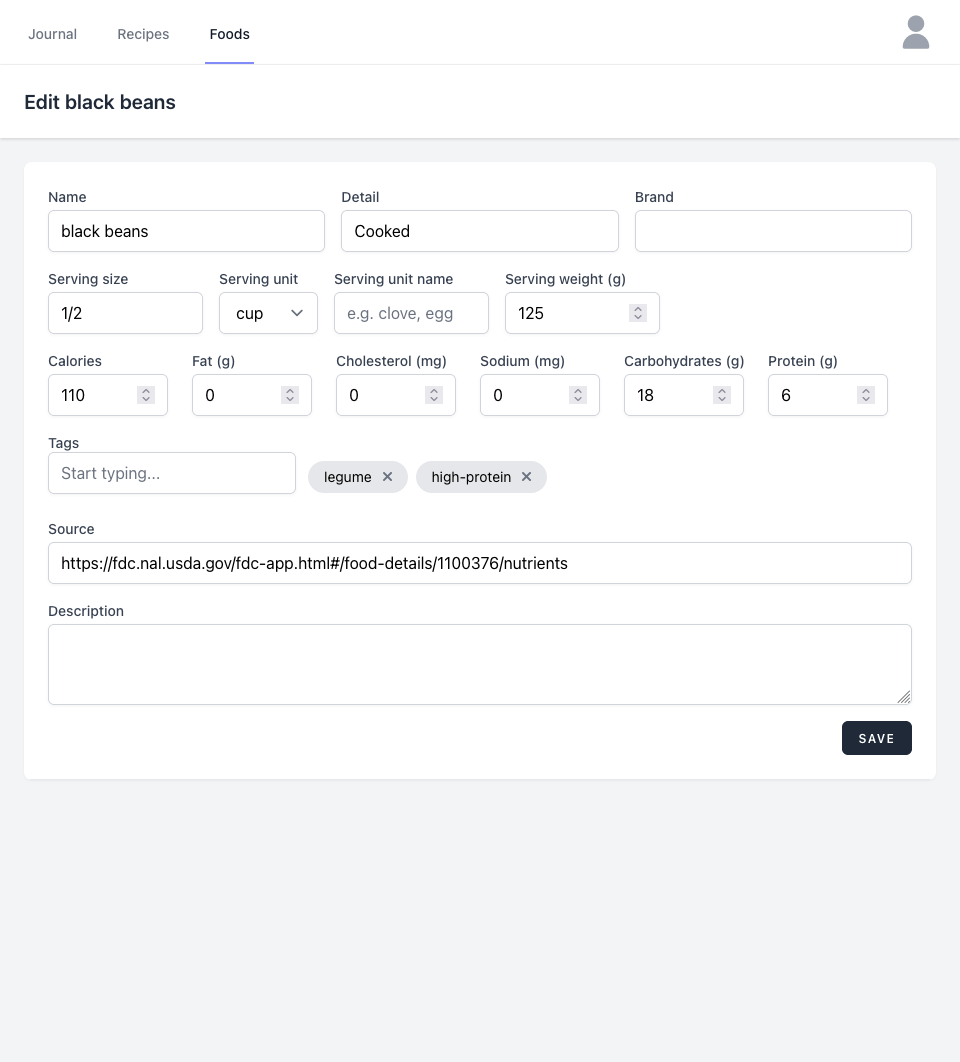Remove the high-protein tag
Viewport: 960px width, 1062px height.
[526, 477]
